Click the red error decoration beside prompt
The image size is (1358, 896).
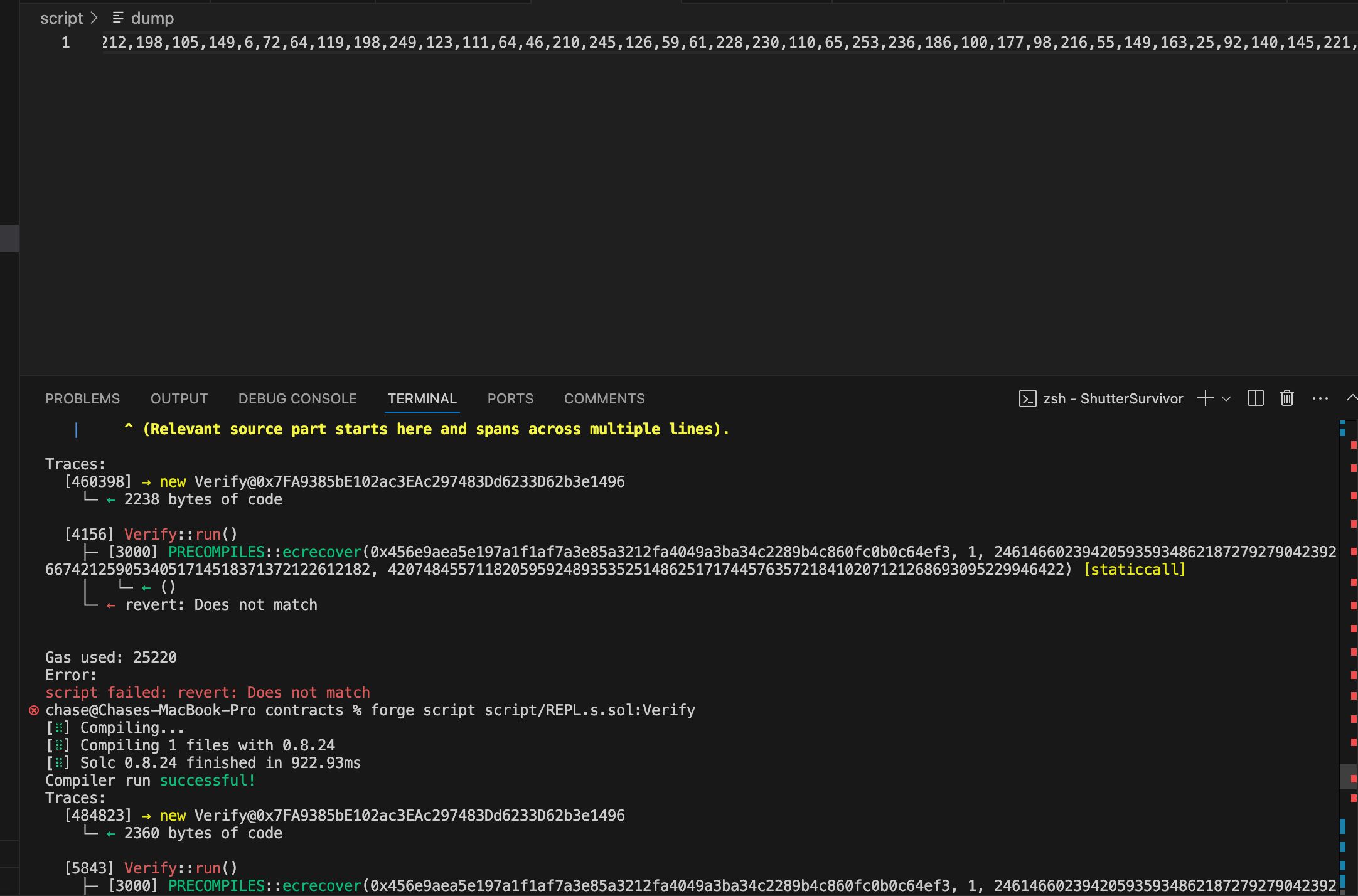tap(34, 710)
